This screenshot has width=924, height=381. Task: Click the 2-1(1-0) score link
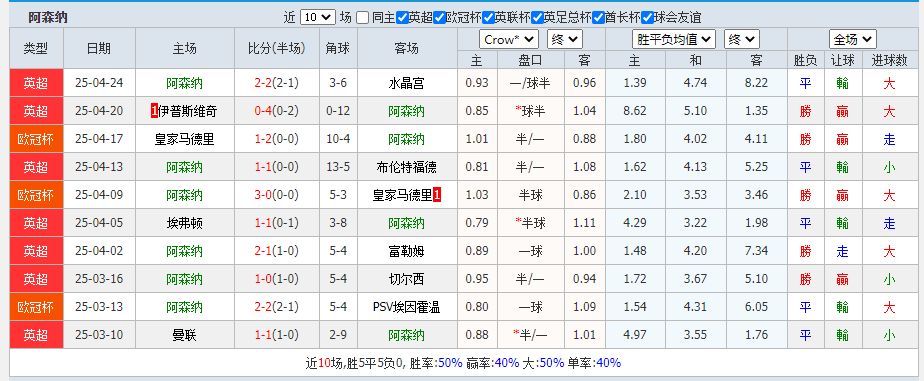[276, 251]
